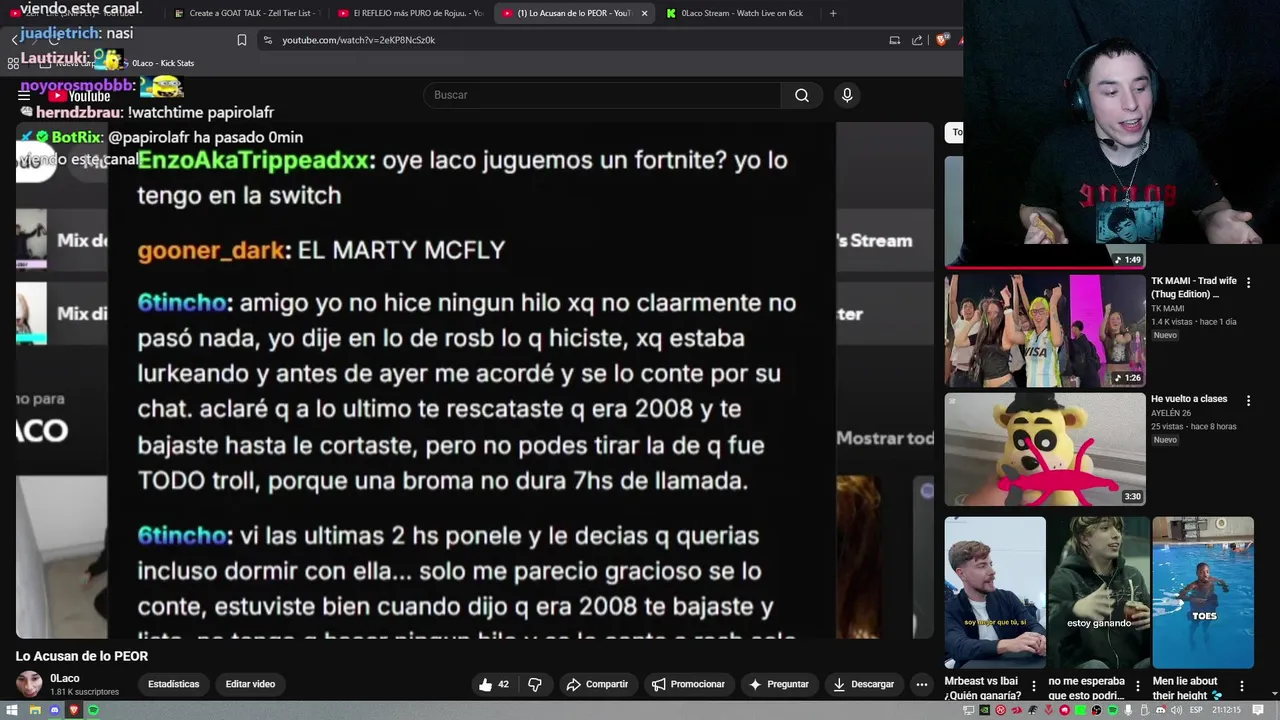Dislike the video with thumbs down
The width and height of the screenshot is (1280, 720).
tap(535, 684)
